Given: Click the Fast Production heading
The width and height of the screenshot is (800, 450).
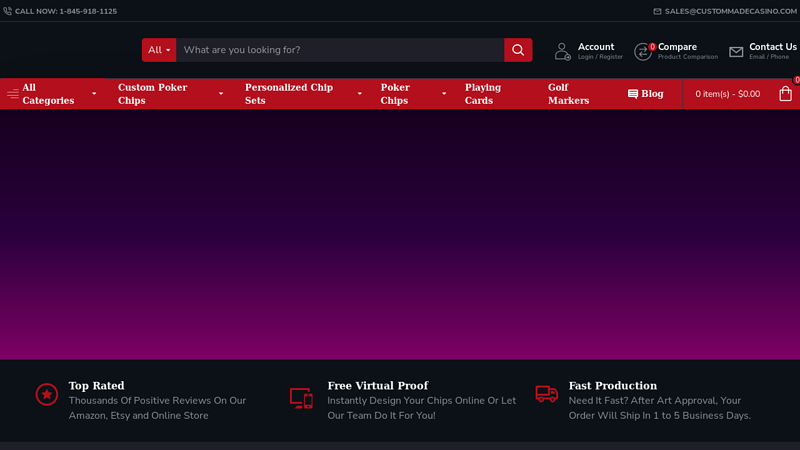Looking at the screenshot, I should [613, 386].
